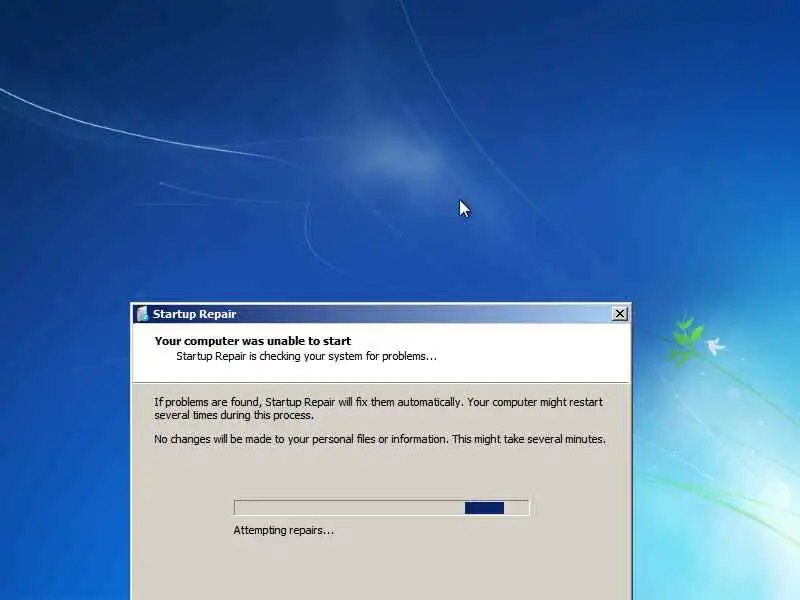Click 'Your computer was unable to start' heading
The height and width of the screenshot is (600, 800).
click(x=253, y=341)
